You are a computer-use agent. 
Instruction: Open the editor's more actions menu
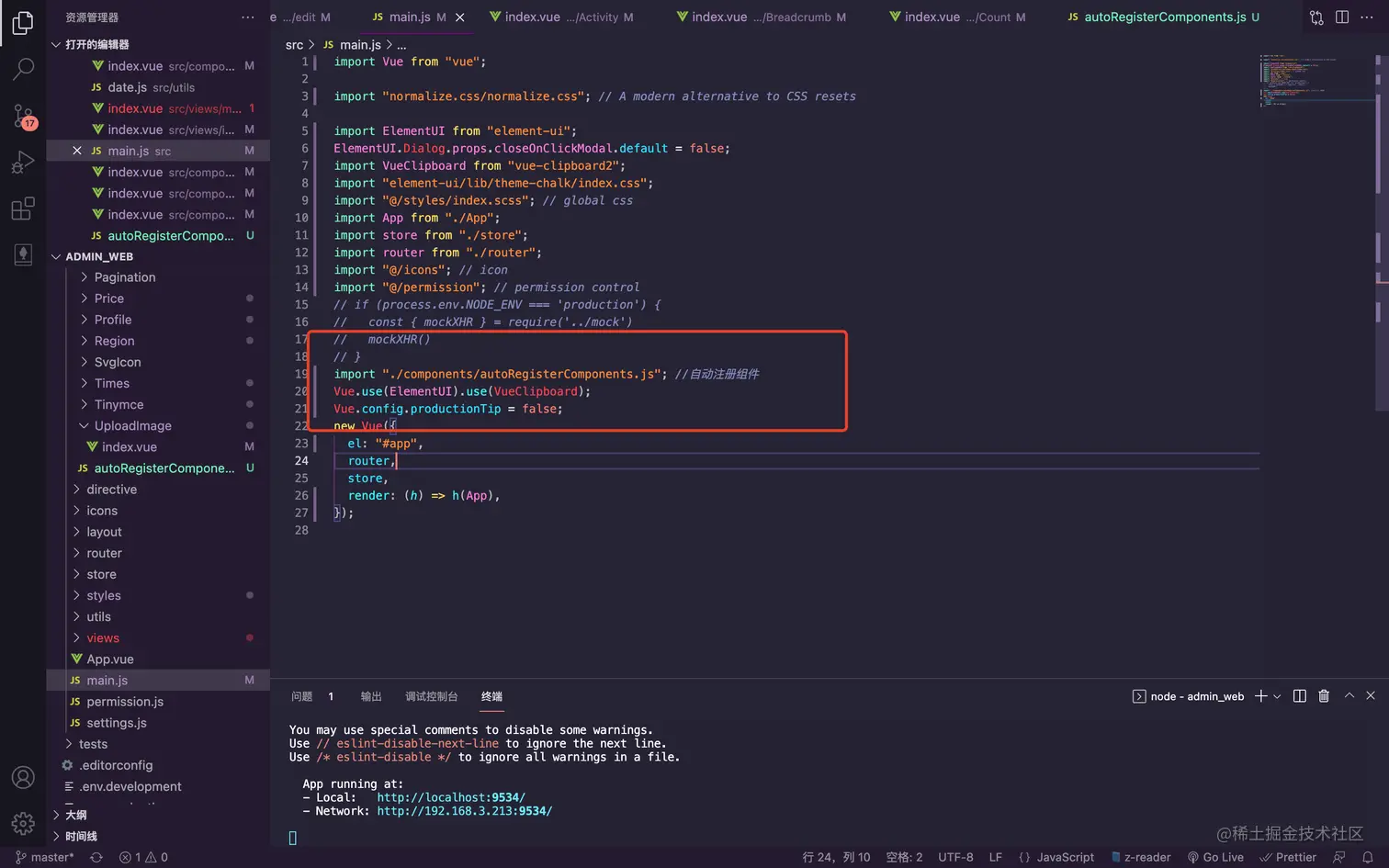(x=1367, y=17)
